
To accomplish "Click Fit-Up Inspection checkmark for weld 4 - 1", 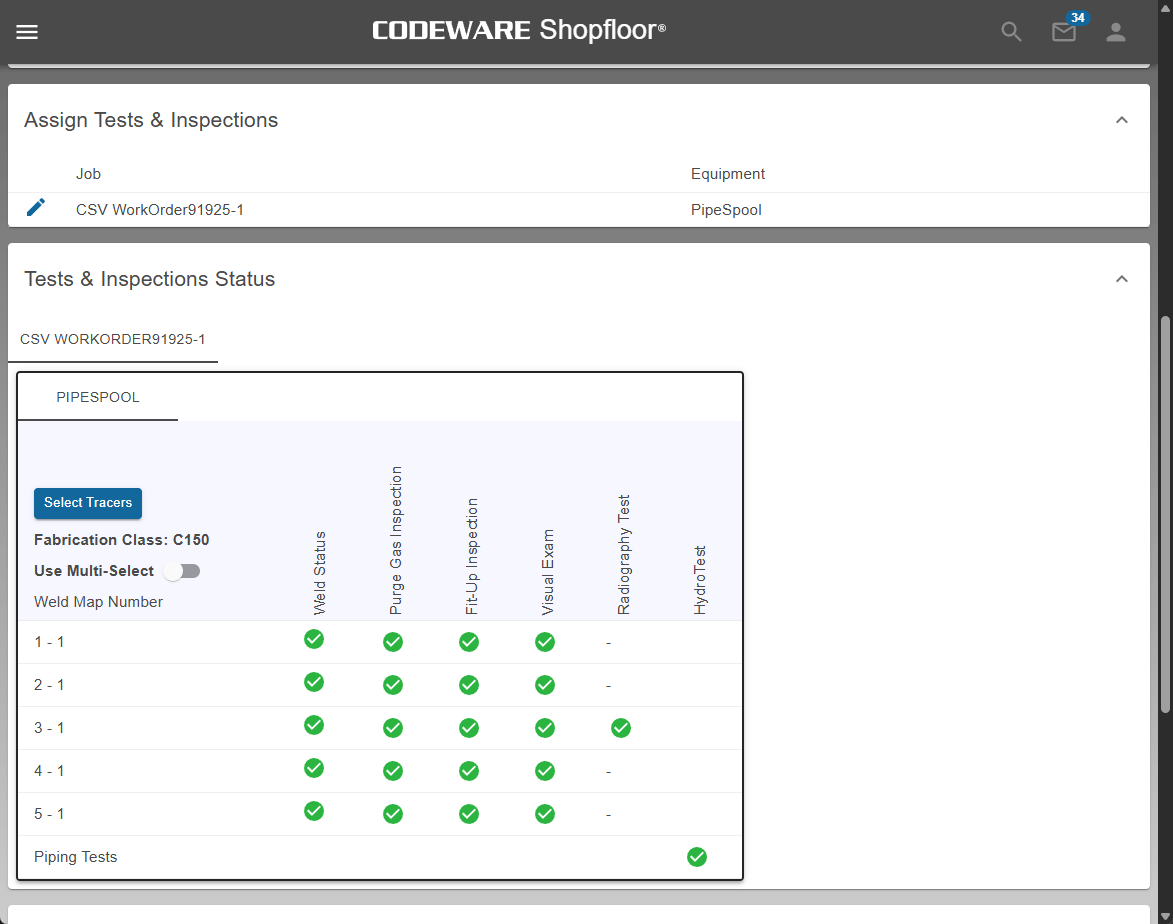I will (469, 771).
